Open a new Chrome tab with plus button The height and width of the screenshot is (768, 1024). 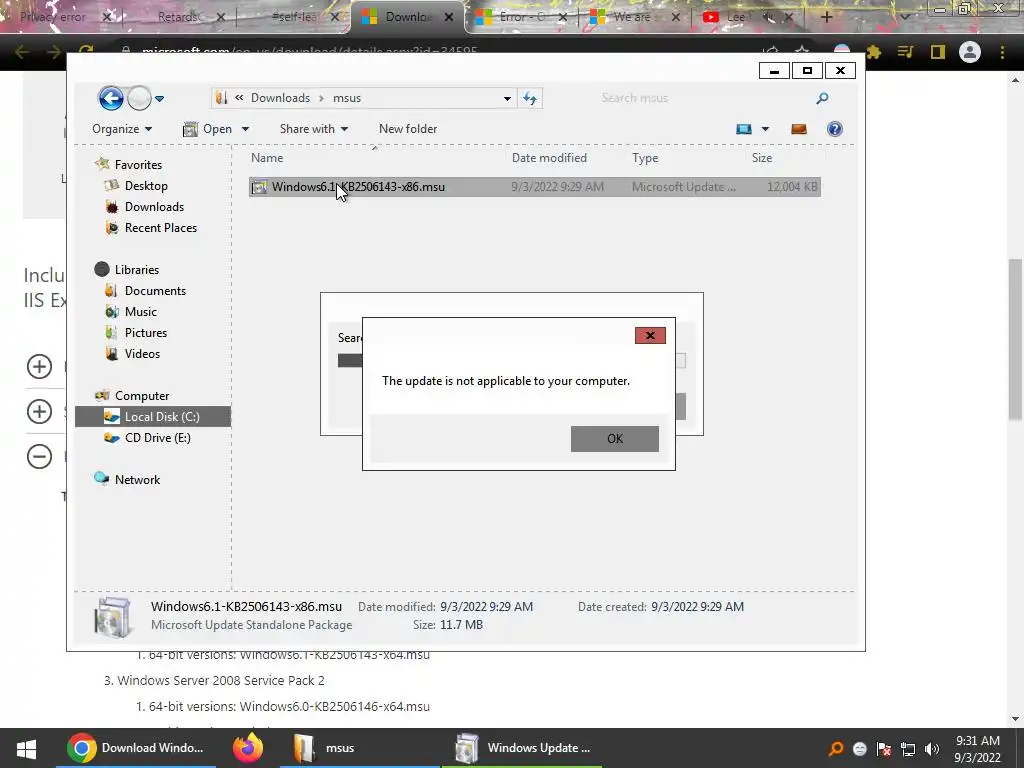tap(826, 17)
